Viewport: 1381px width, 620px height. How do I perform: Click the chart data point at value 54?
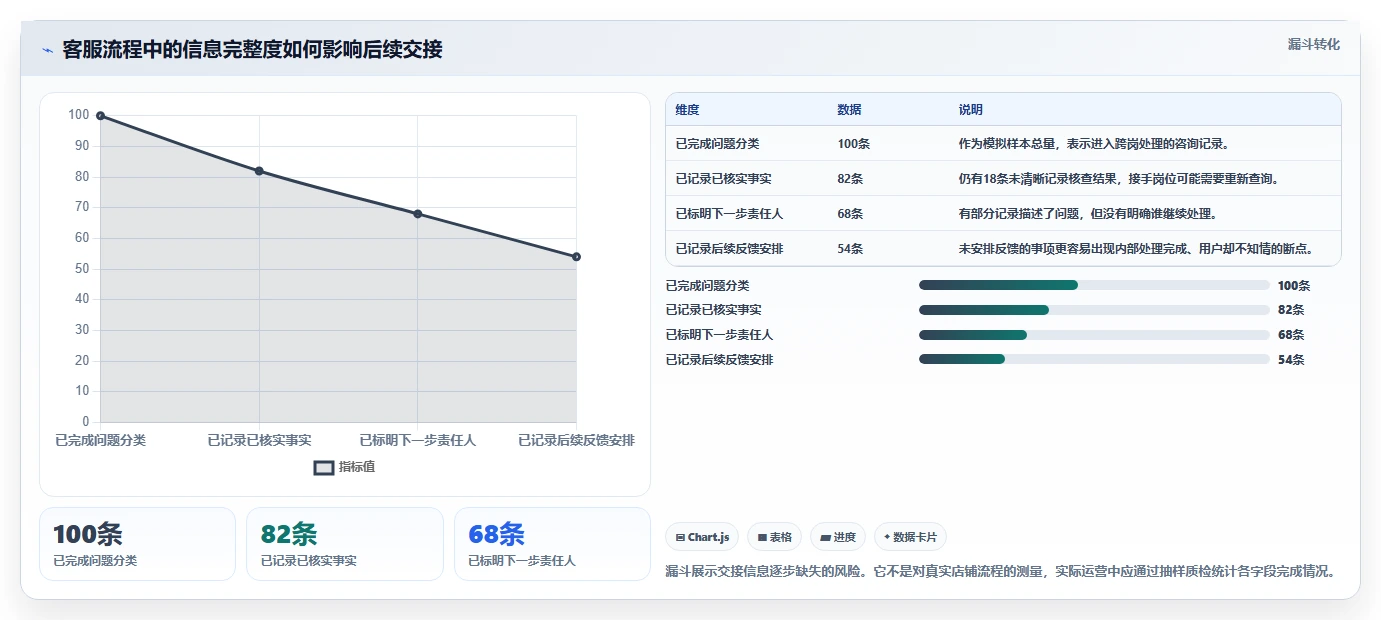click(x=577, y=257)
